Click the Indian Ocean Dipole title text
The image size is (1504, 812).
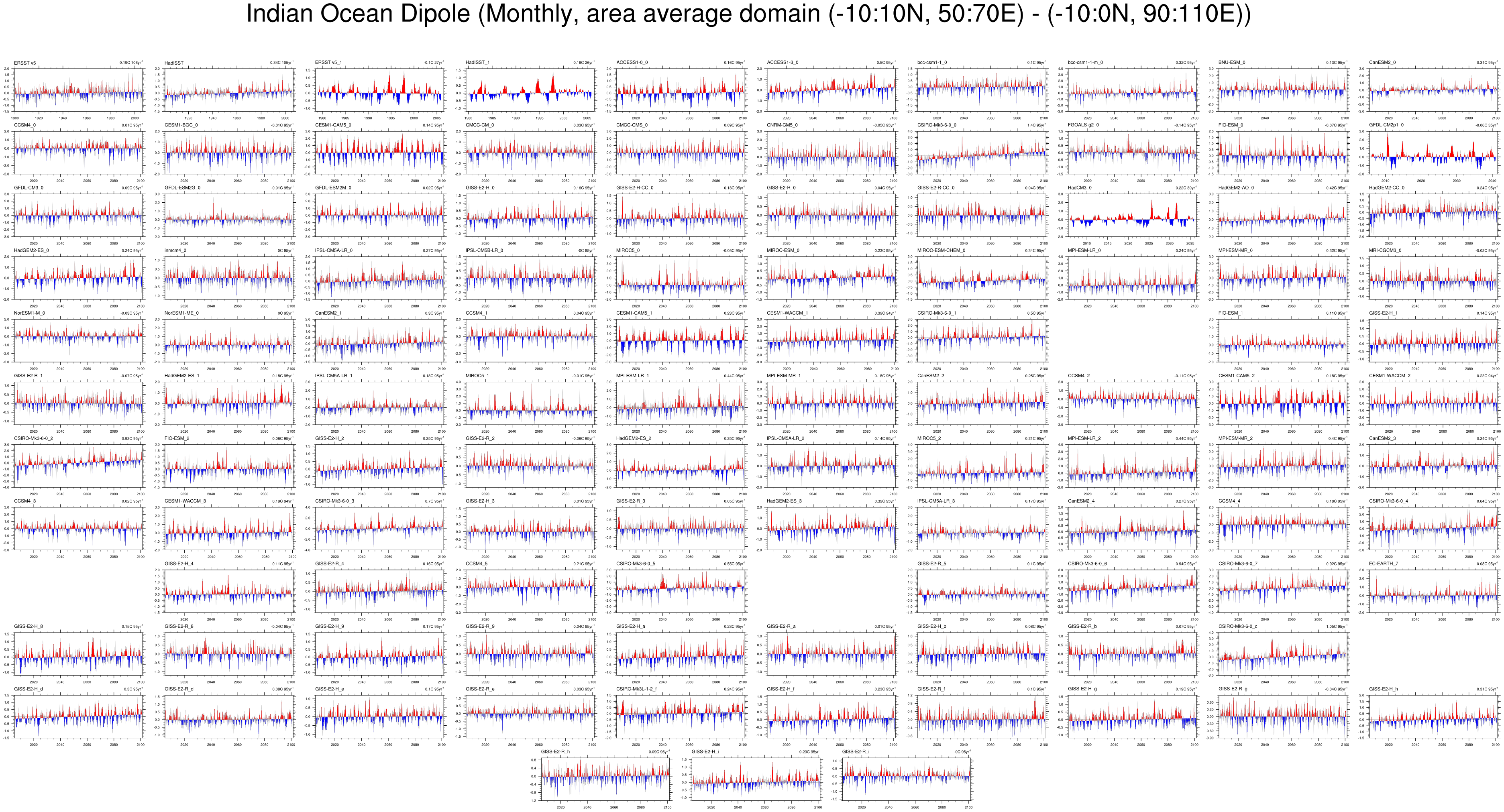click(x=748, y=14)
